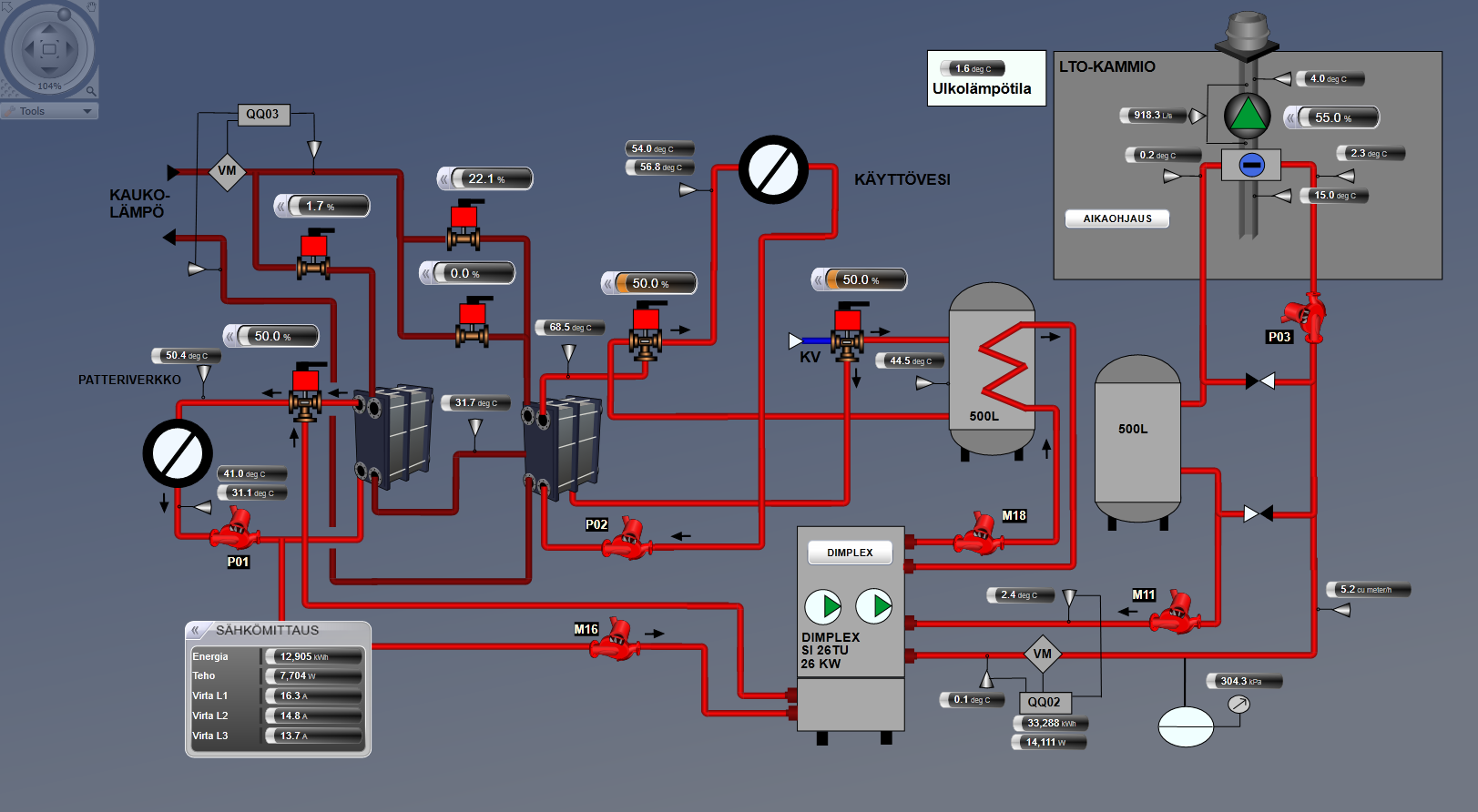The width and height of the screenshot is (1478, 812).
Task: Toggle the left Dimplex compressor indicator
Action: tap(823, 605)
